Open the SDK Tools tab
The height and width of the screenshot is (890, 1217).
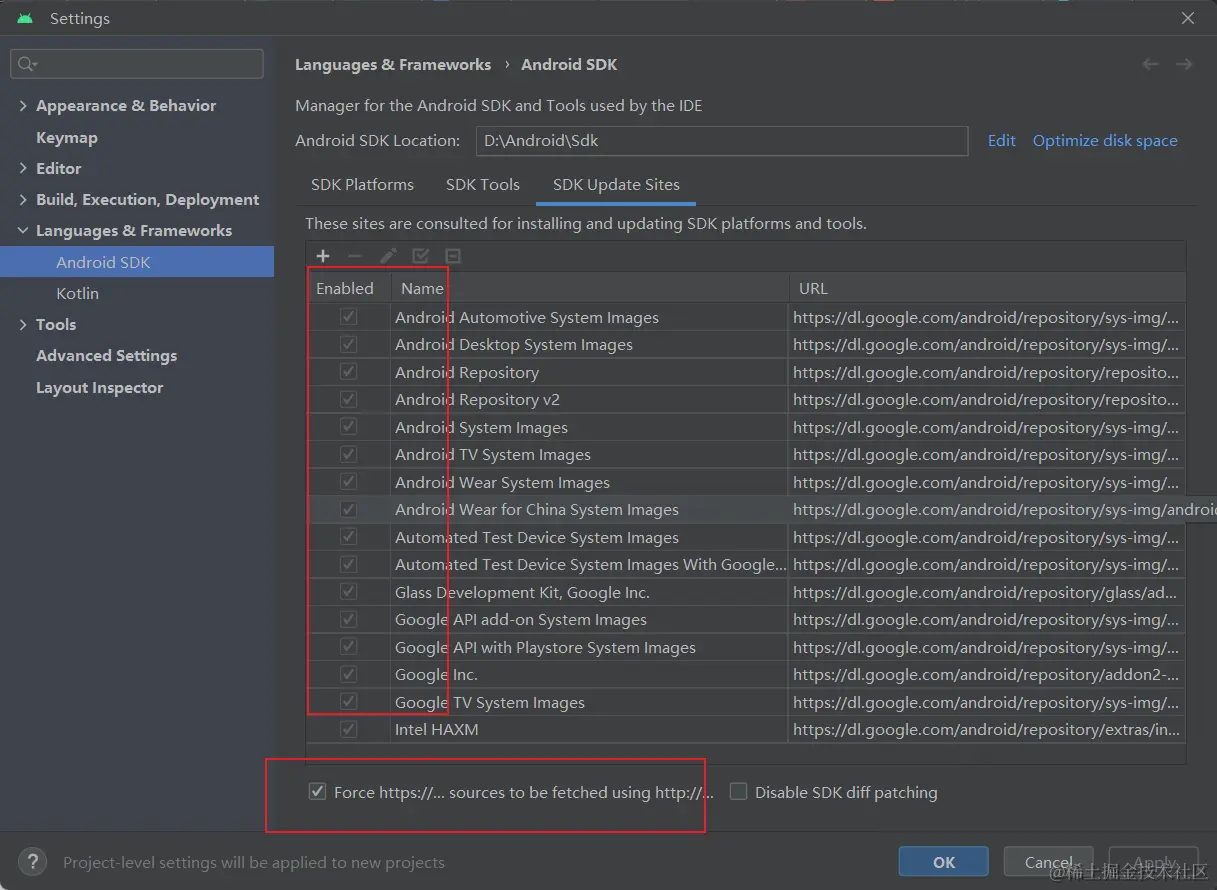483,185
